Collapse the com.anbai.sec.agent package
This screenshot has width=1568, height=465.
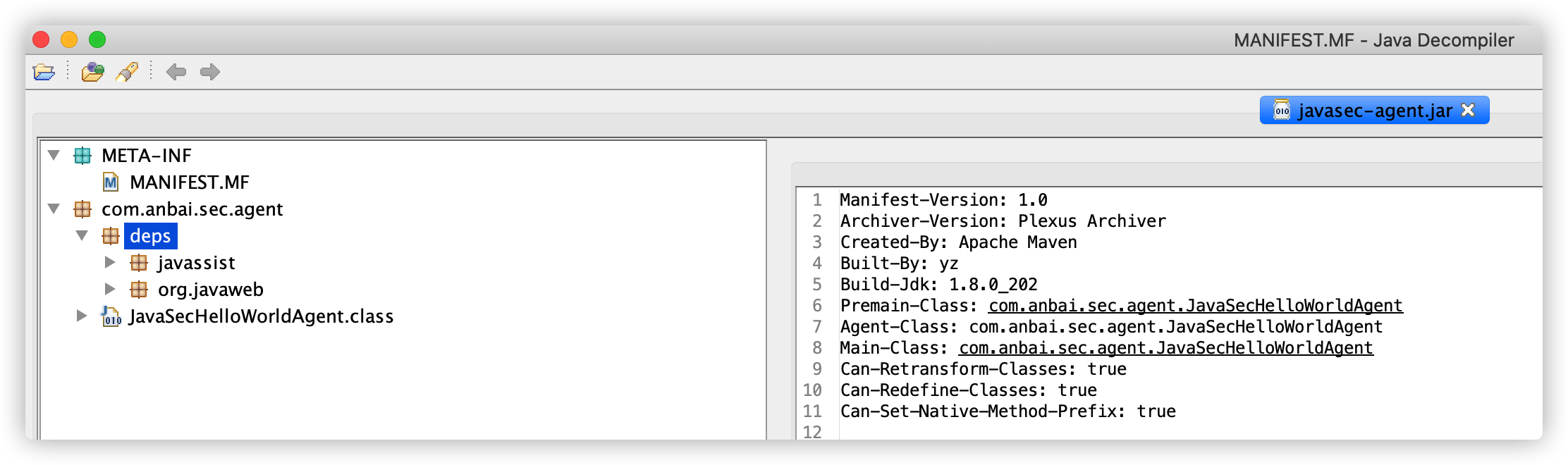tap(54, 209)
